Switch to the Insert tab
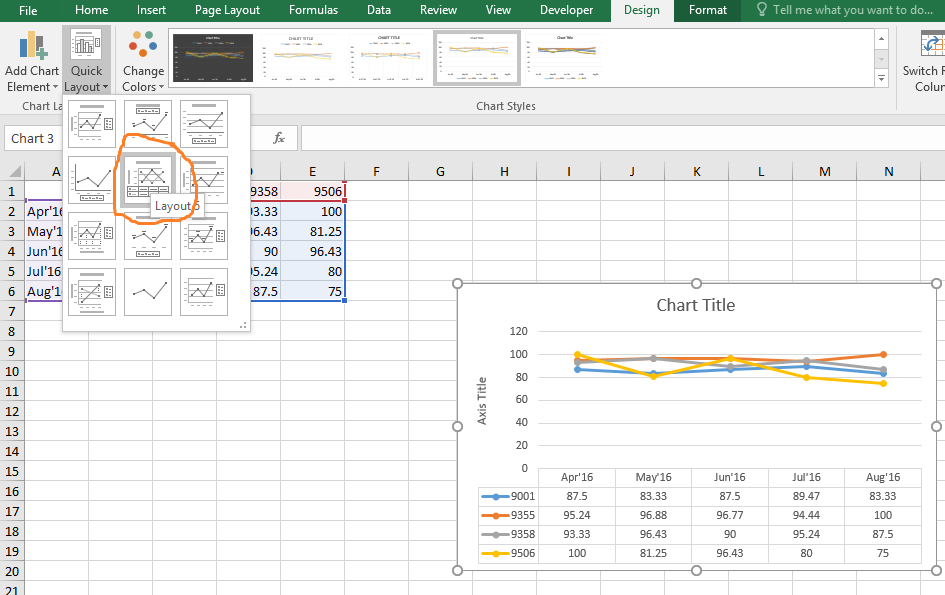945x595 pixels. click(151, 10)
